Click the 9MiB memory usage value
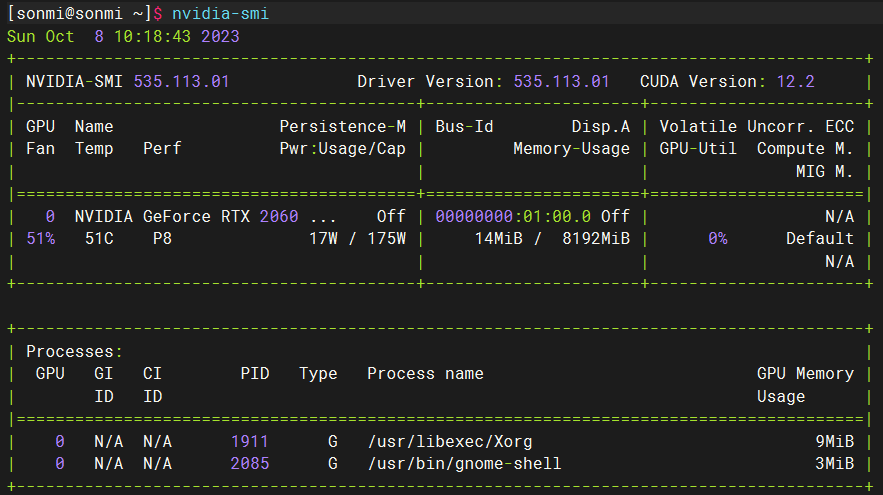The image size is (883, 495). (835, 442)
